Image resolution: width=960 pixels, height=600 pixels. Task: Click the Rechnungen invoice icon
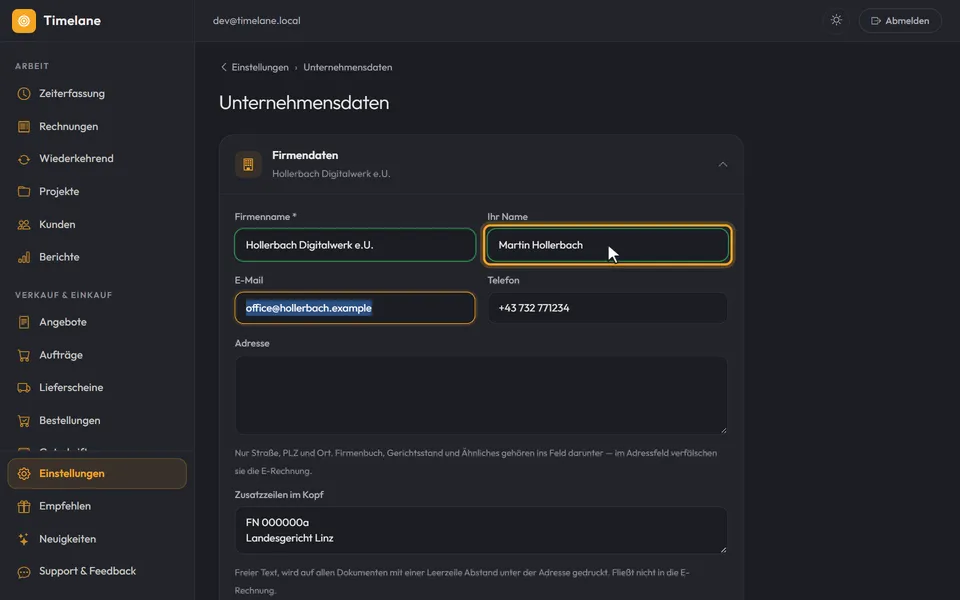[x=24, y=127]
